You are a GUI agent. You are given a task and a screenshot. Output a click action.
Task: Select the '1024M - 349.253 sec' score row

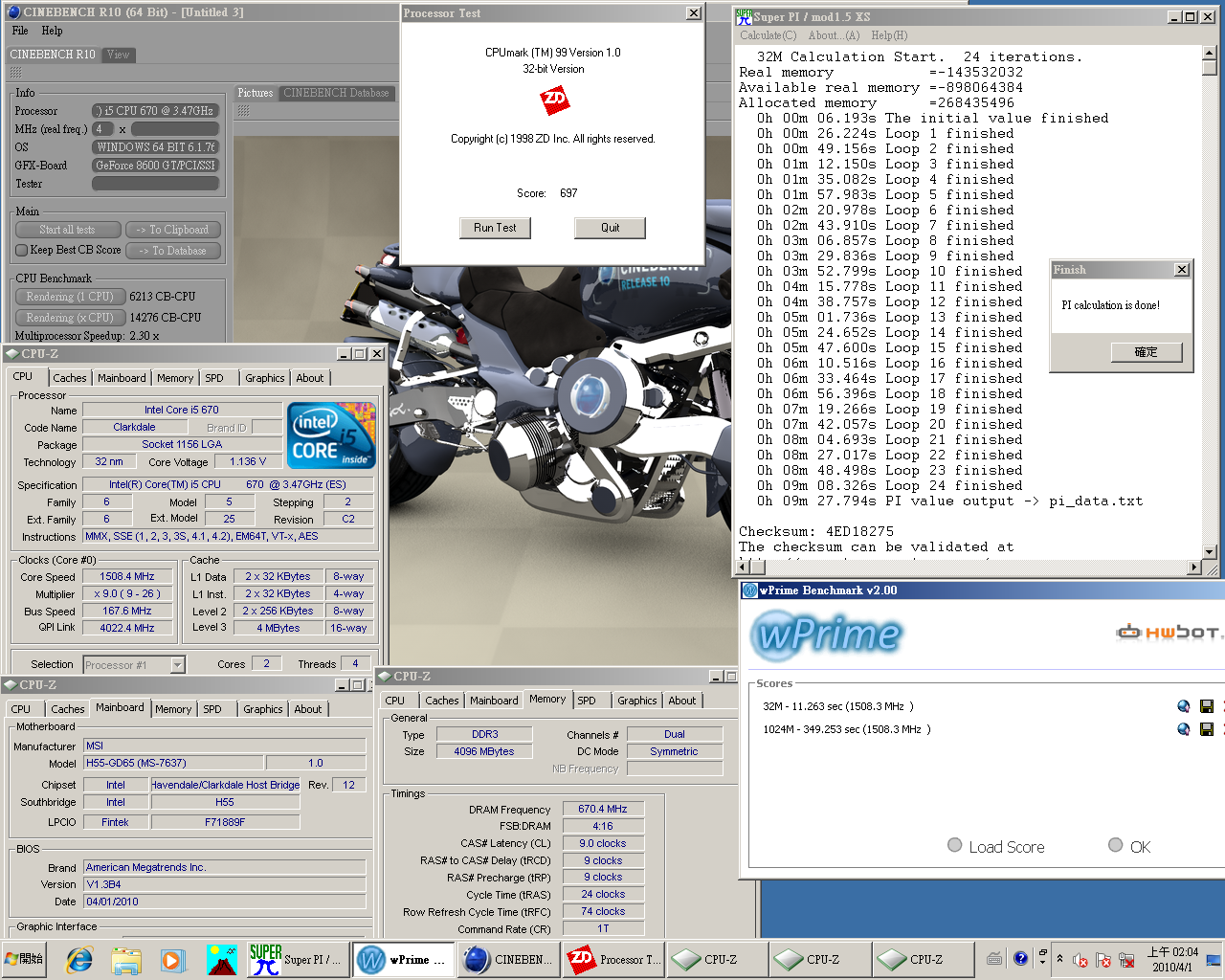[846, 729]
